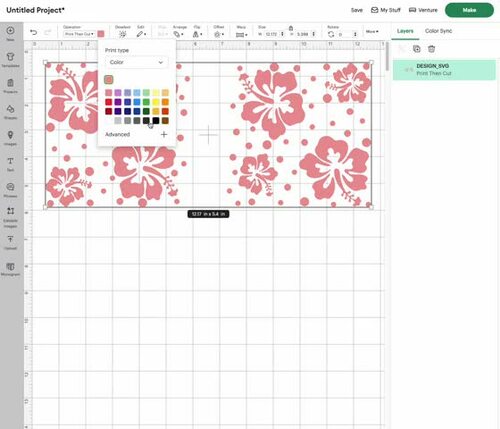Click the green Make button
500x429 pixels.
469,10
